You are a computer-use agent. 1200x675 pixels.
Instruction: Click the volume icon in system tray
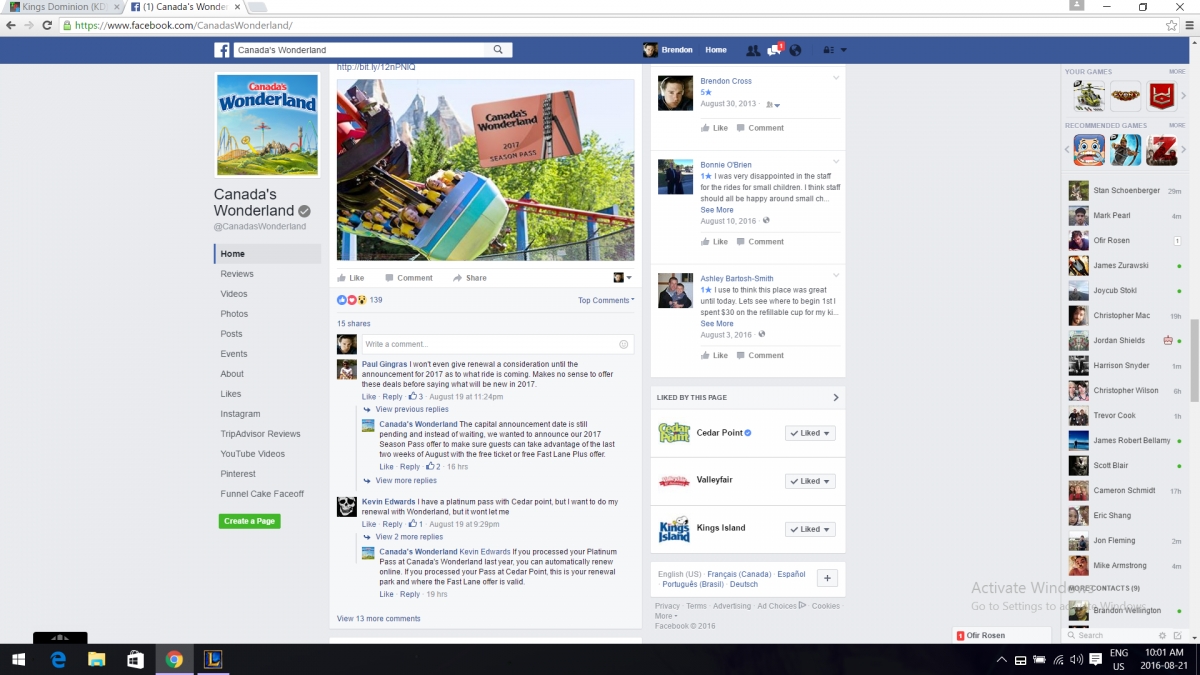1076,659
